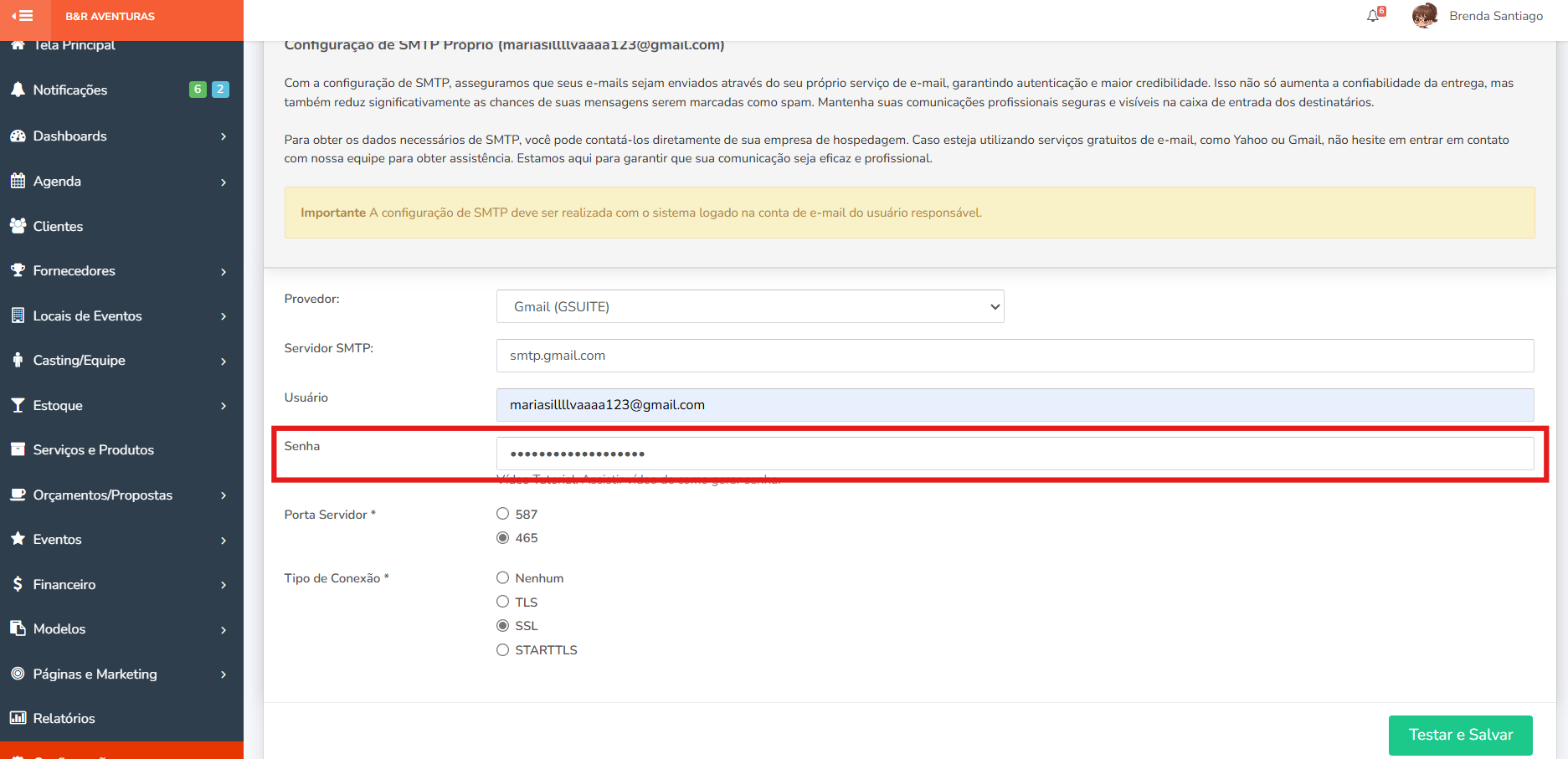Image resolution: width=1568 pixels, height=759 pixels.
Task: Click the Brenda Santiago user name
Action: [1496, 16]
